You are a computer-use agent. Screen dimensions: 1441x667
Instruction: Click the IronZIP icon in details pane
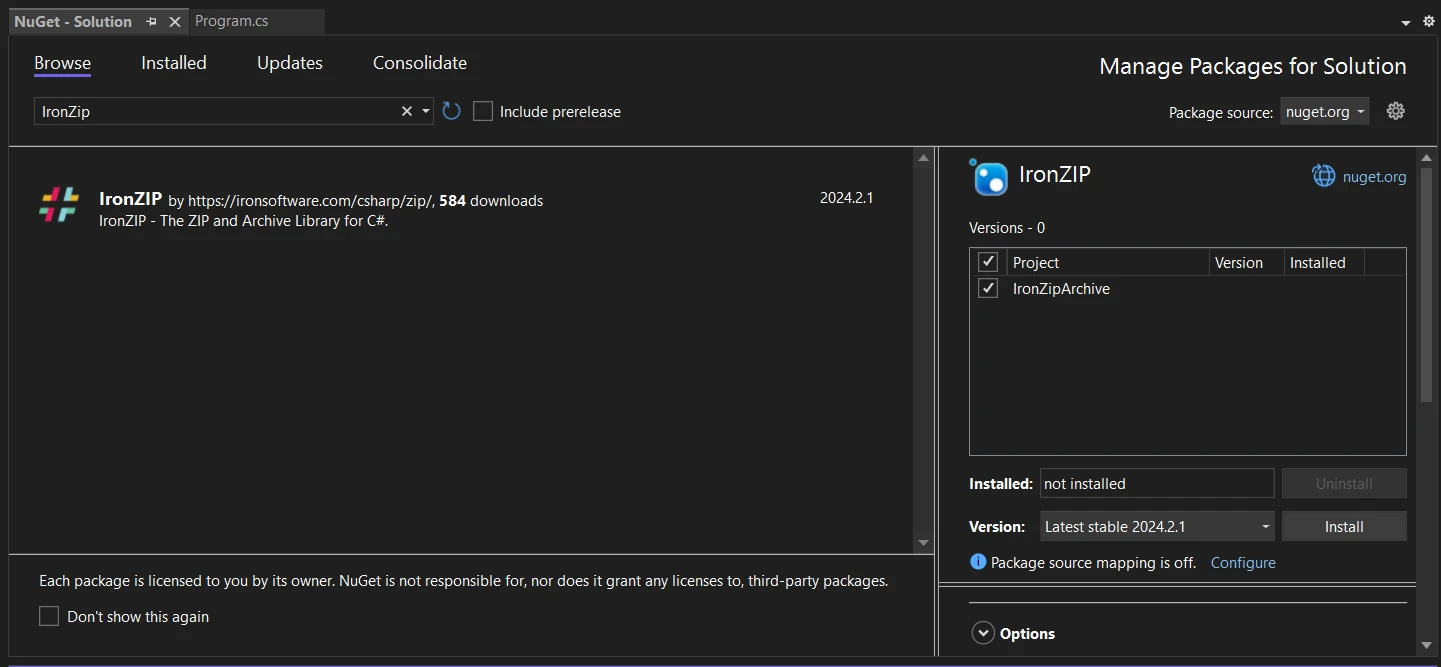point(990,177)
